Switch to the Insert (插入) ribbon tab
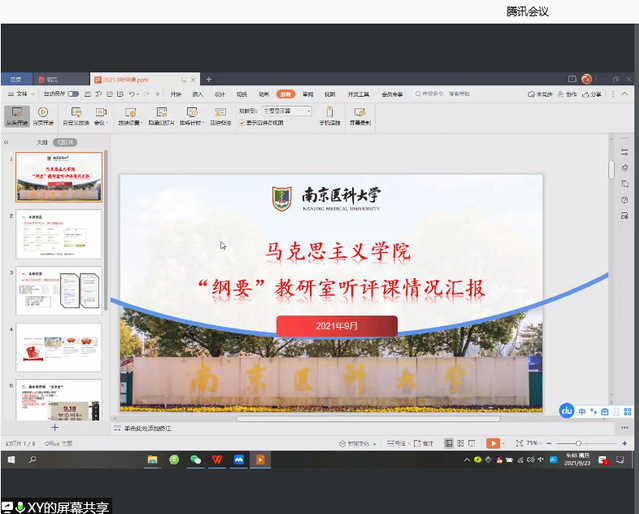This screenshot has width=639, height=514. (198, 94)
